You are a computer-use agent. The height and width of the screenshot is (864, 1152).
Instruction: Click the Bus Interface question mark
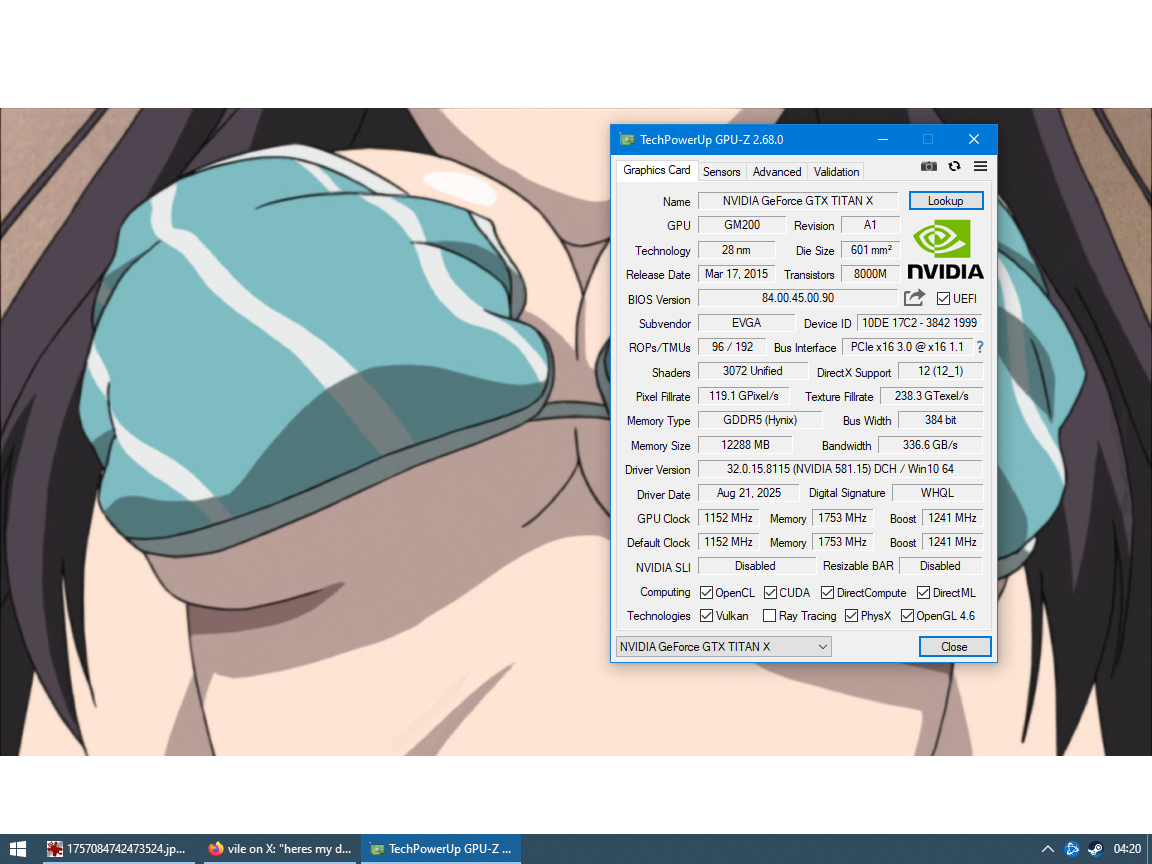click(979, 347)
